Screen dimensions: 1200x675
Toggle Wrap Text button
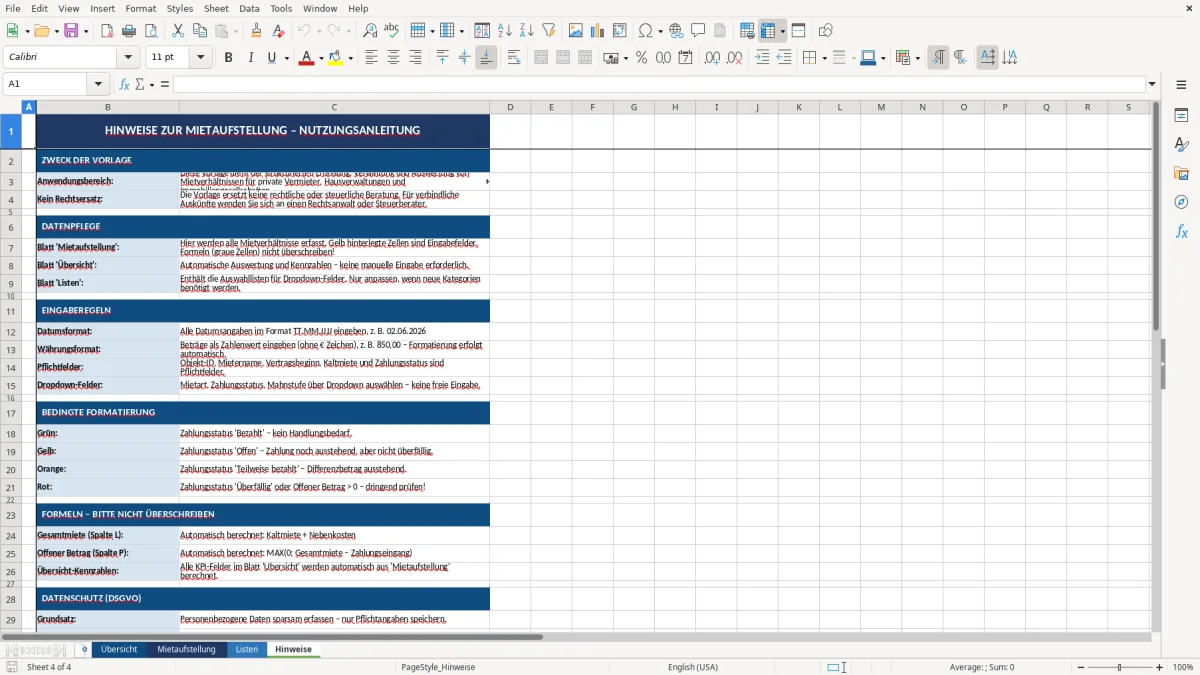tap(514, 58)
